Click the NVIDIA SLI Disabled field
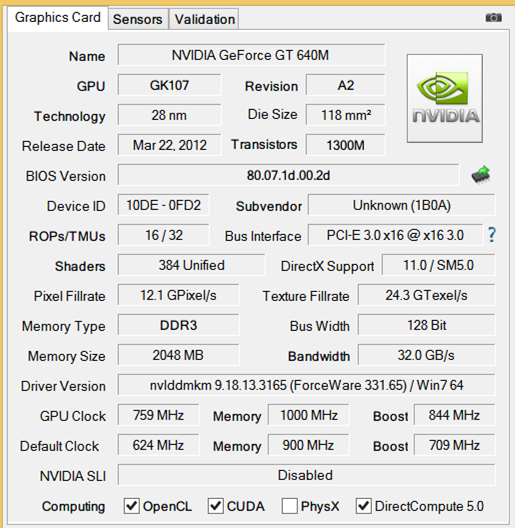Viewport: 515px width, 528px height. [307, 475]
